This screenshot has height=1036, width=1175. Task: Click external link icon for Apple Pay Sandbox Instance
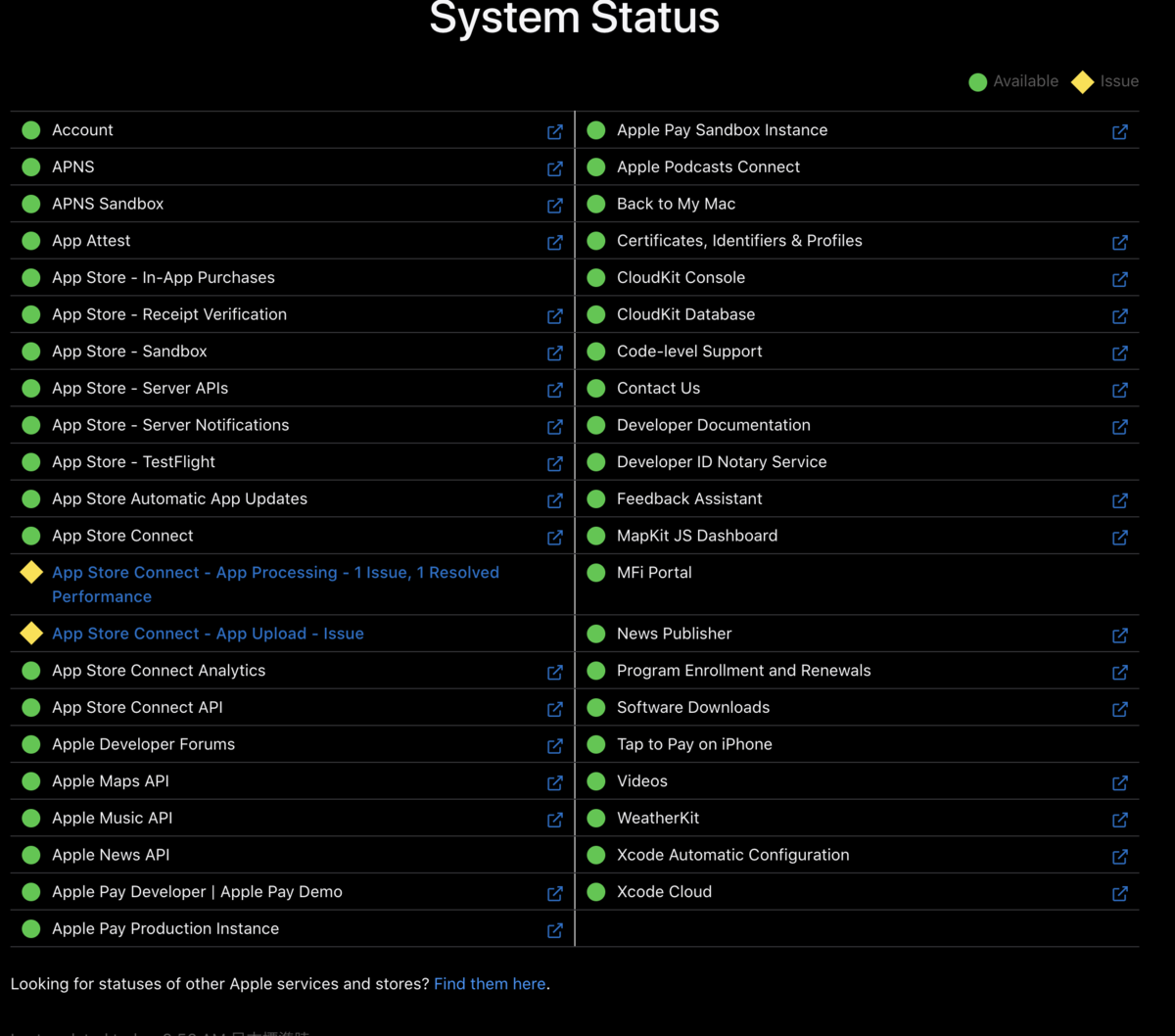click(1120, 131)
